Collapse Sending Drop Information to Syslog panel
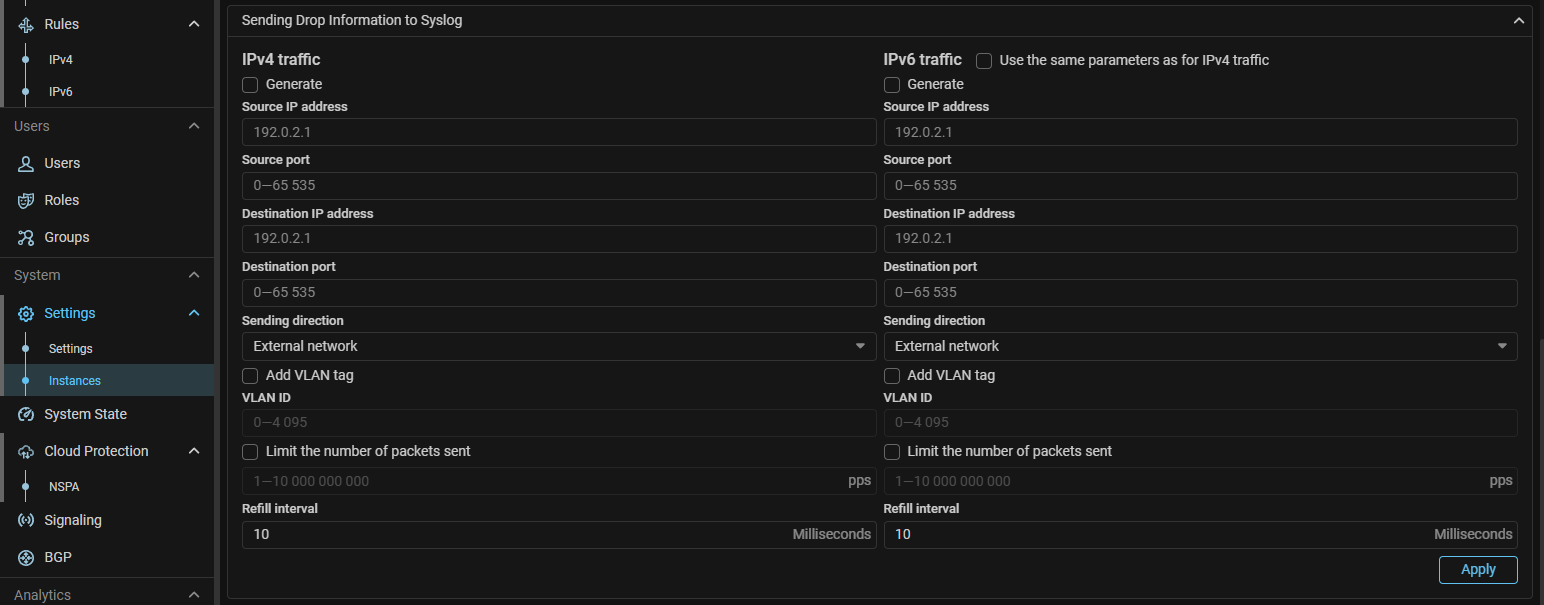Viewport: 1544px width, 605px height. (1518, 20)
